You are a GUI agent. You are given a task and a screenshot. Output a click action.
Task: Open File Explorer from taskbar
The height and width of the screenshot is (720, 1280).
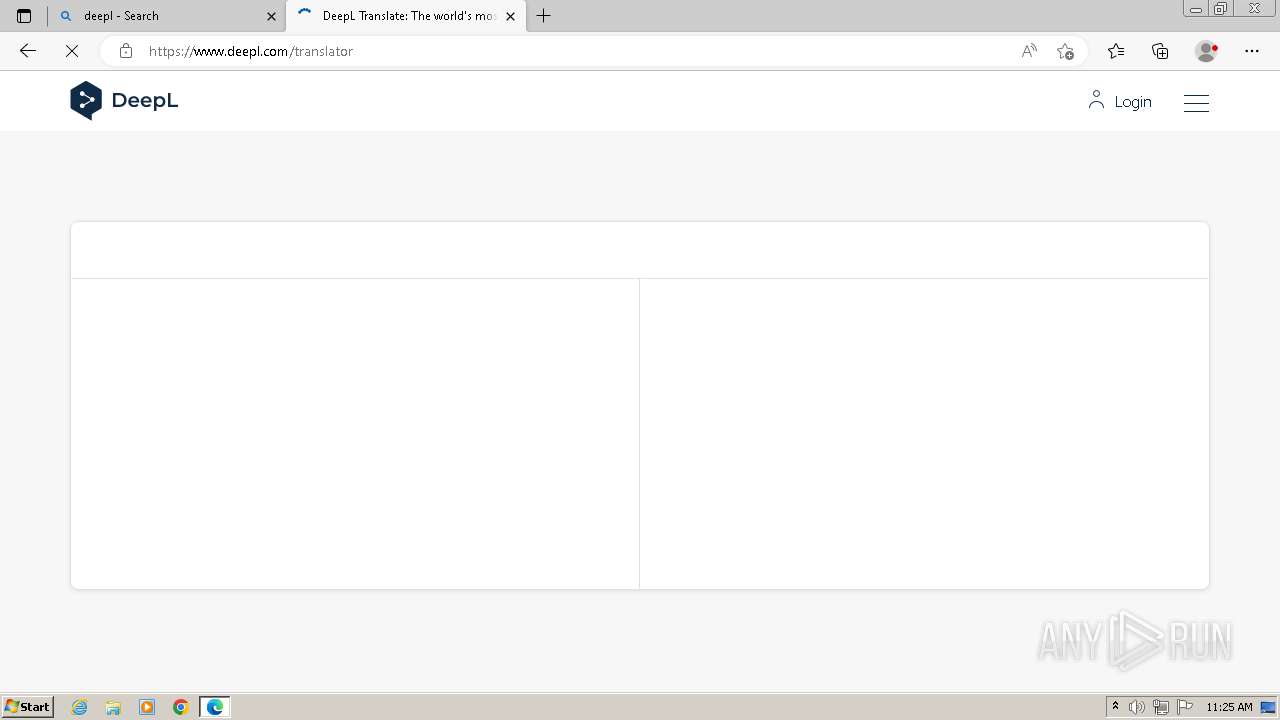(x=113, y=707)
